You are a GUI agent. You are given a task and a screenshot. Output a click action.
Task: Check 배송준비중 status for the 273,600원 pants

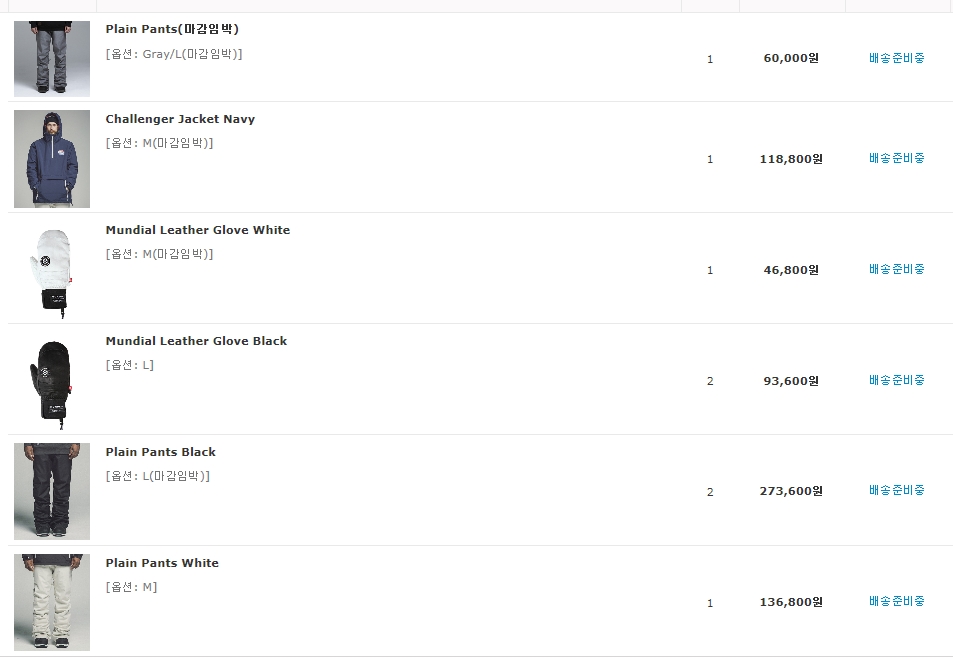[x=896, y=490]
